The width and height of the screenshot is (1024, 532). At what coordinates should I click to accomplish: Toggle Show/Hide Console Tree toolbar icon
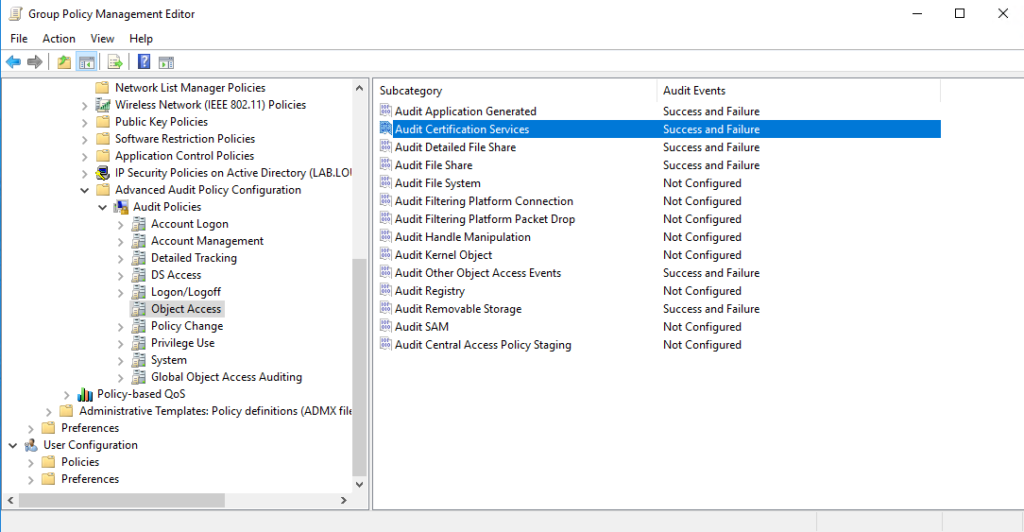[x=86, y=62]
